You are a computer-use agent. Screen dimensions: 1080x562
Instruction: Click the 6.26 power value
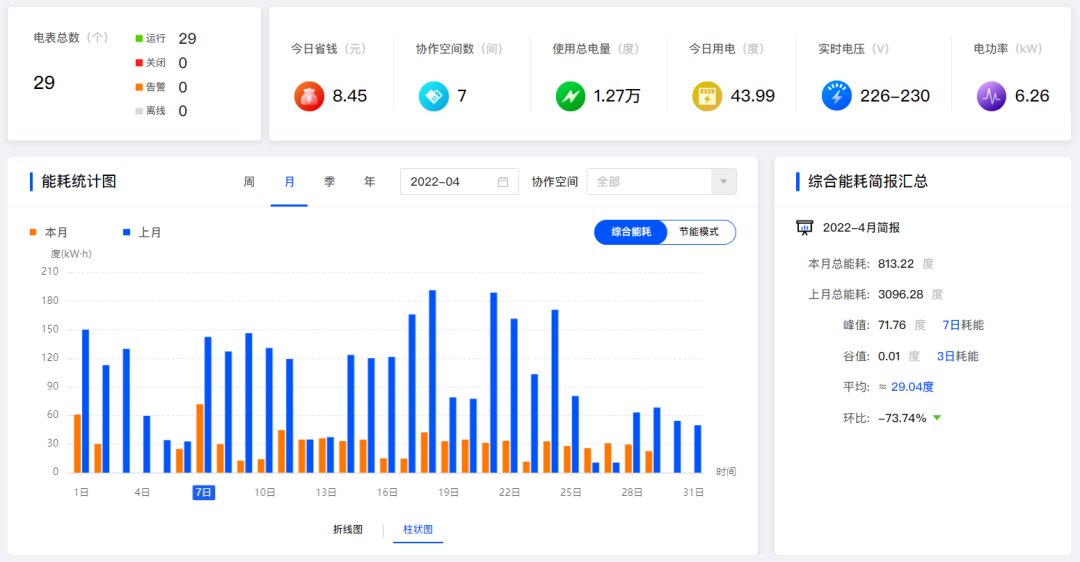(x=1032, y=96)
